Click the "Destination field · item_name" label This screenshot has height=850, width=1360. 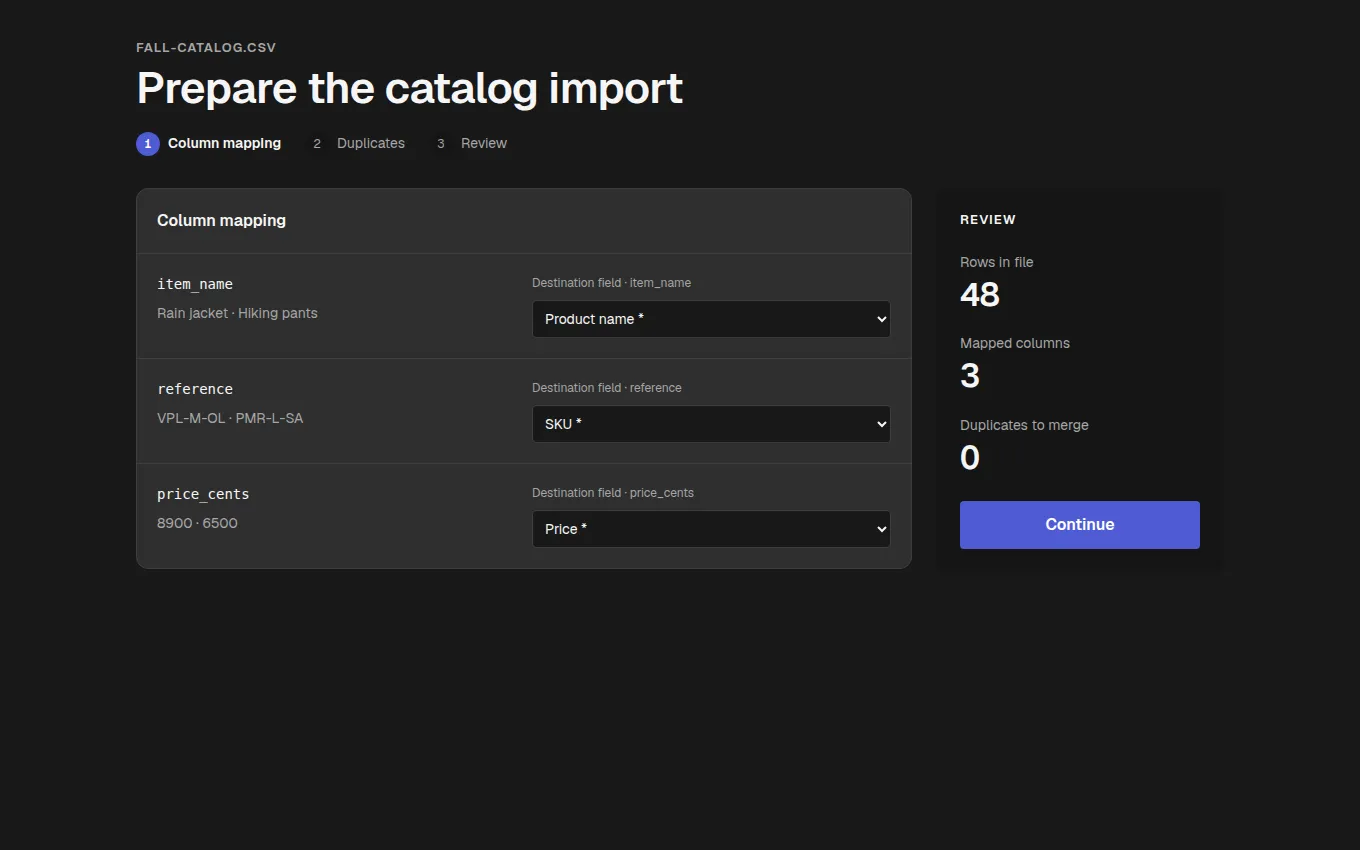coord(611,283)
